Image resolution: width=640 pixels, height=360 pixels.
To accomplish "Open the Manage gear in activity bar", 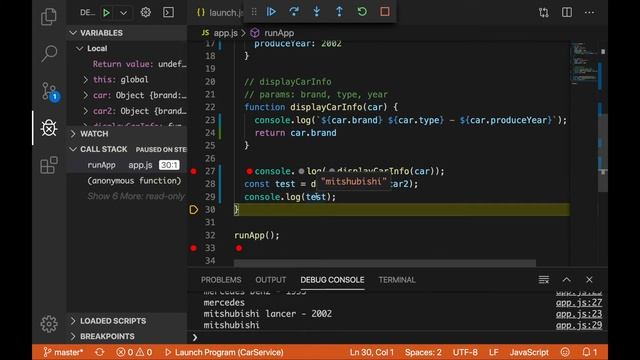I will point(49,324).
